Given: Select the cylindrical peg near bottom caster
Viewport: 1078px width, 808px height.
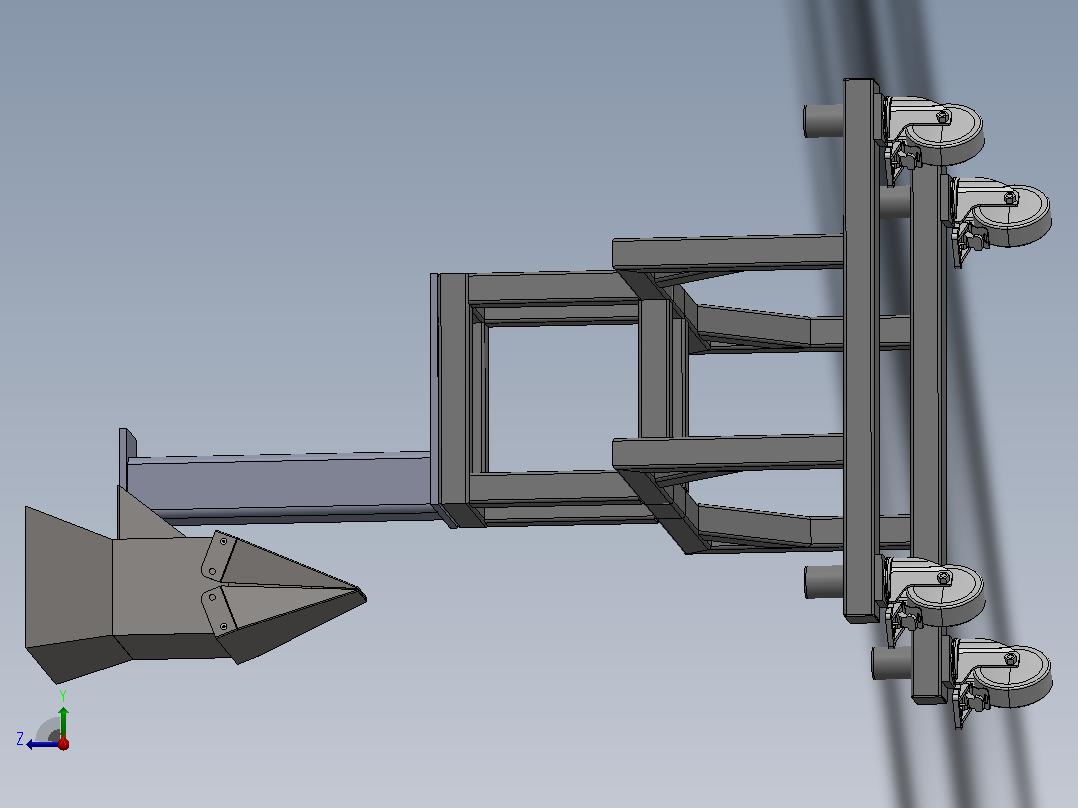Looking at the screenshot, I should click(891, 662).
